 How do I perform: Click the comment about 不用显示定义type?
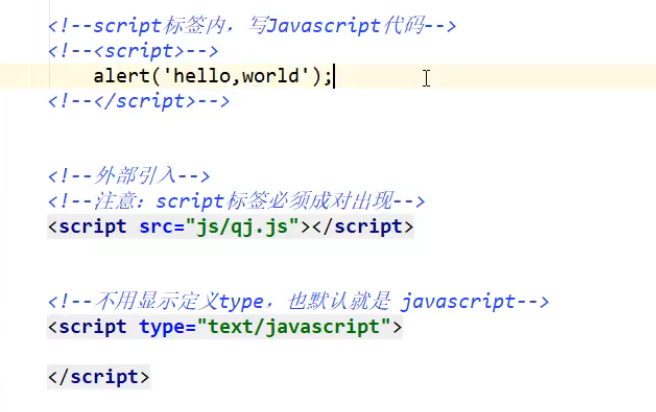click(298, 302)
